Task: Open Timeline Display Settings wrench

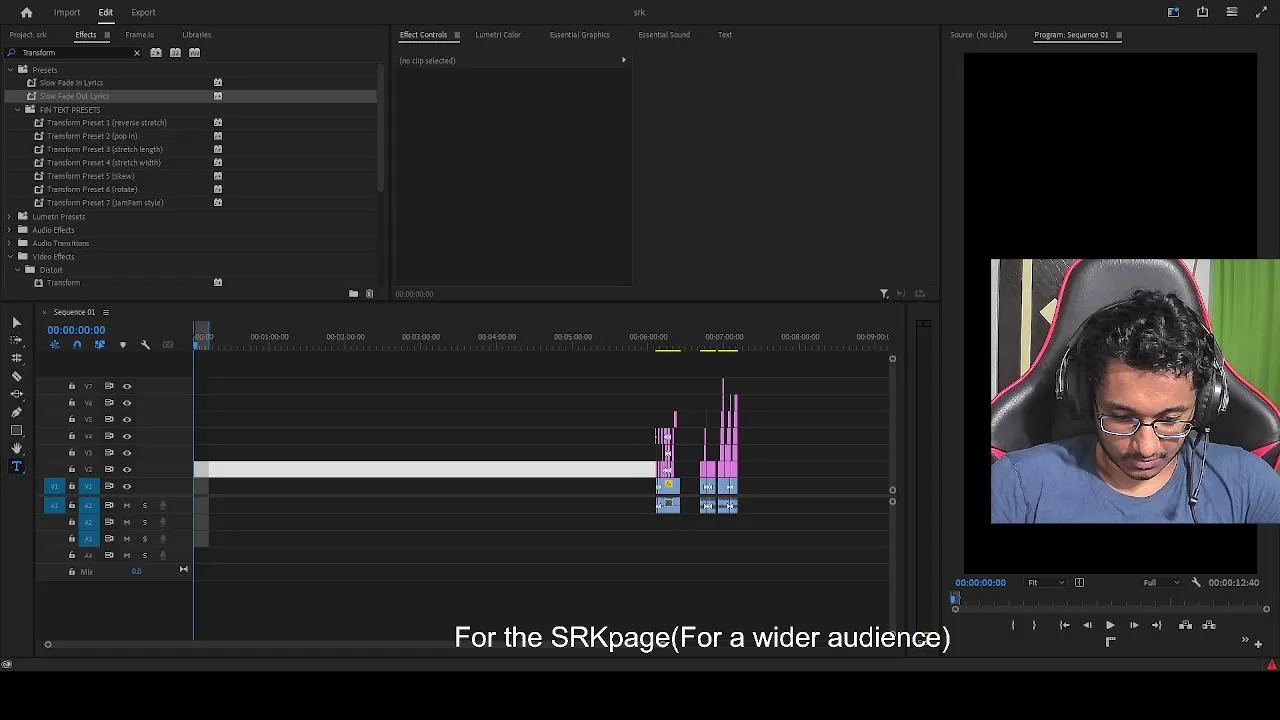Action: pos(145,345)
